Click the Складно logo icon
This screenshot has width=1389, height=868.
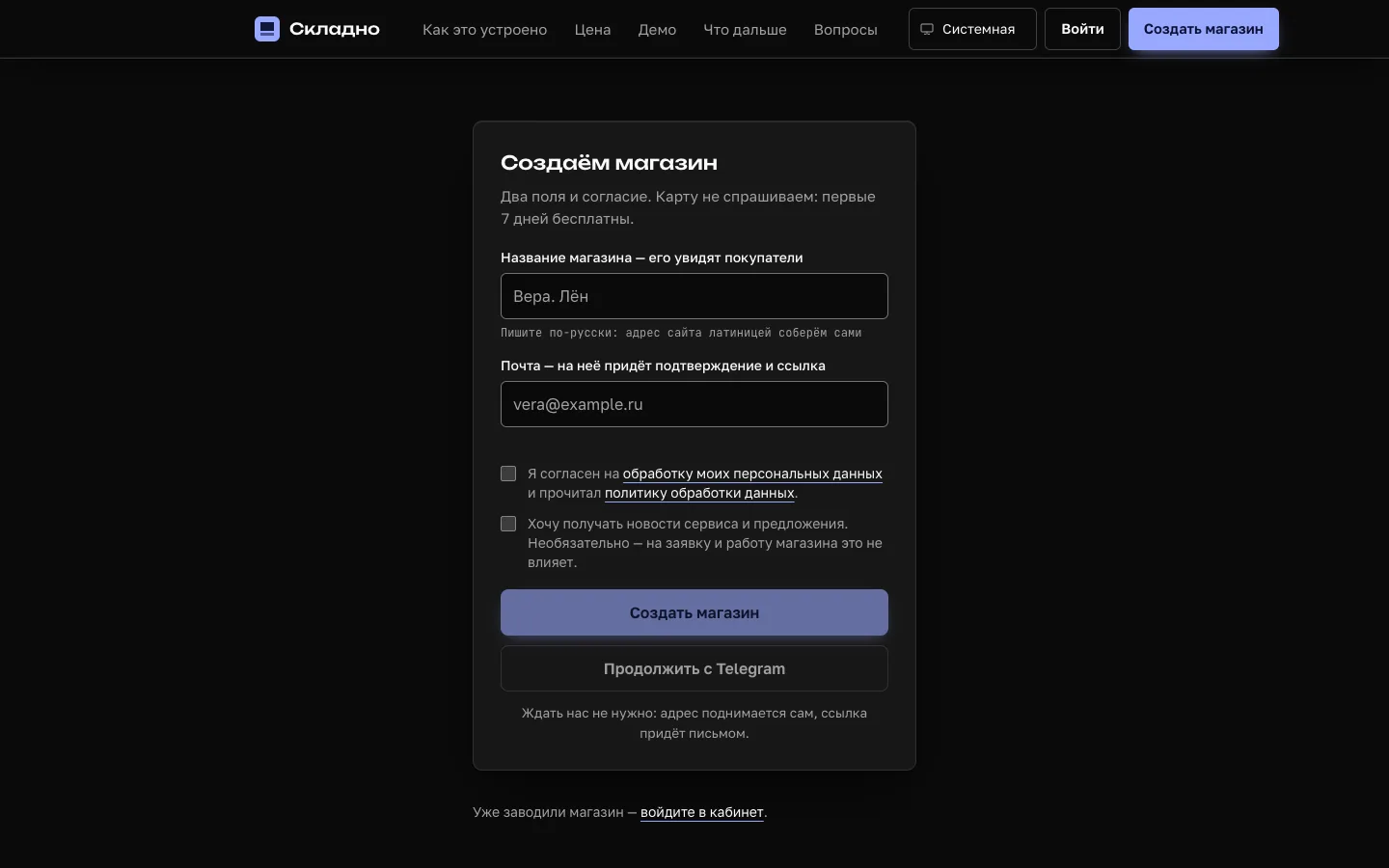[x=267, y=29]
